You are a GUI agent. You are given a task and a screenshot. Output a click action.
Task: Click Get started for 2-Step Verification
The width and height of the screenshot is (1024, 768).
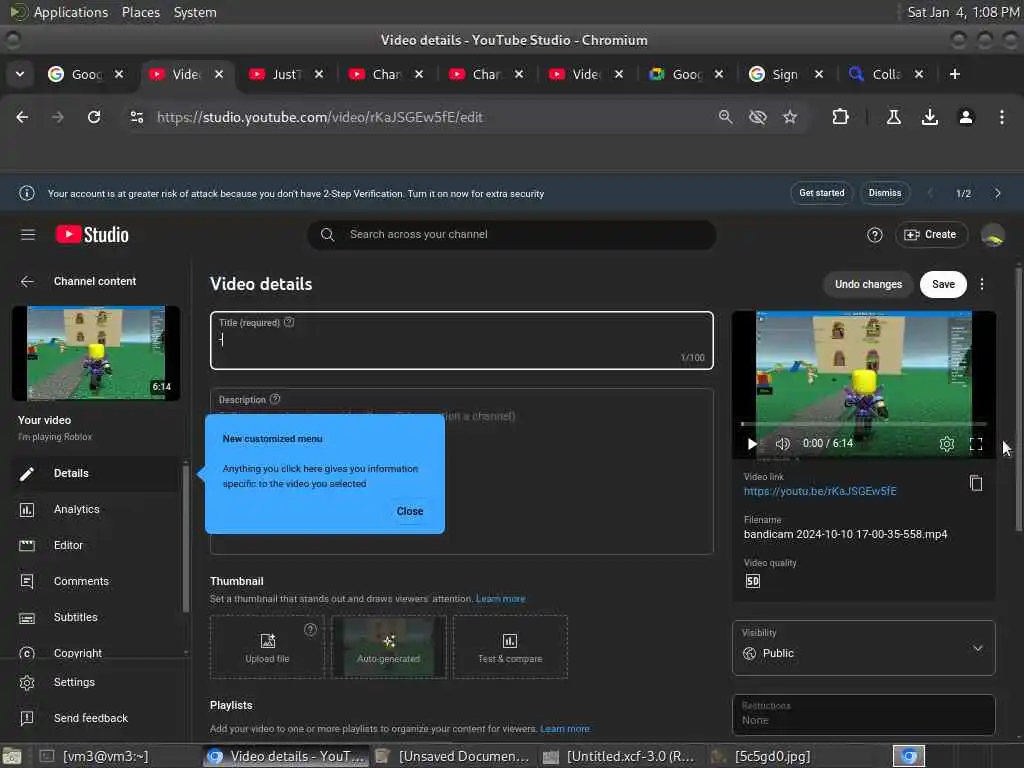(x=822, y=193)
